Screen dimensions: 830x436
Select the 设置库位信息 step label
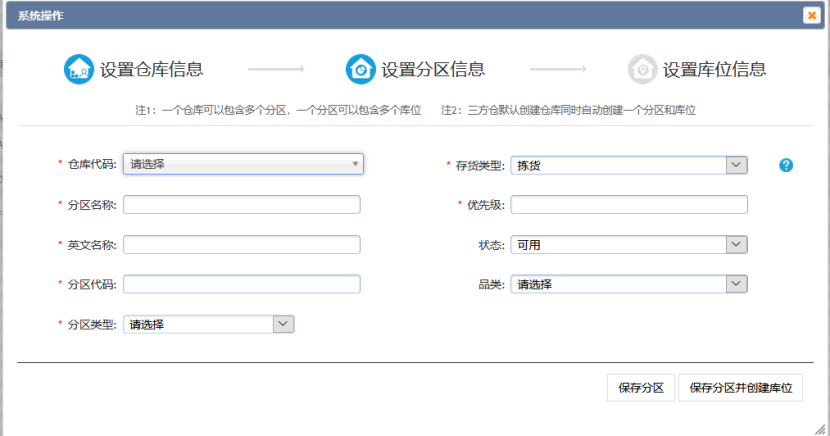715,70
